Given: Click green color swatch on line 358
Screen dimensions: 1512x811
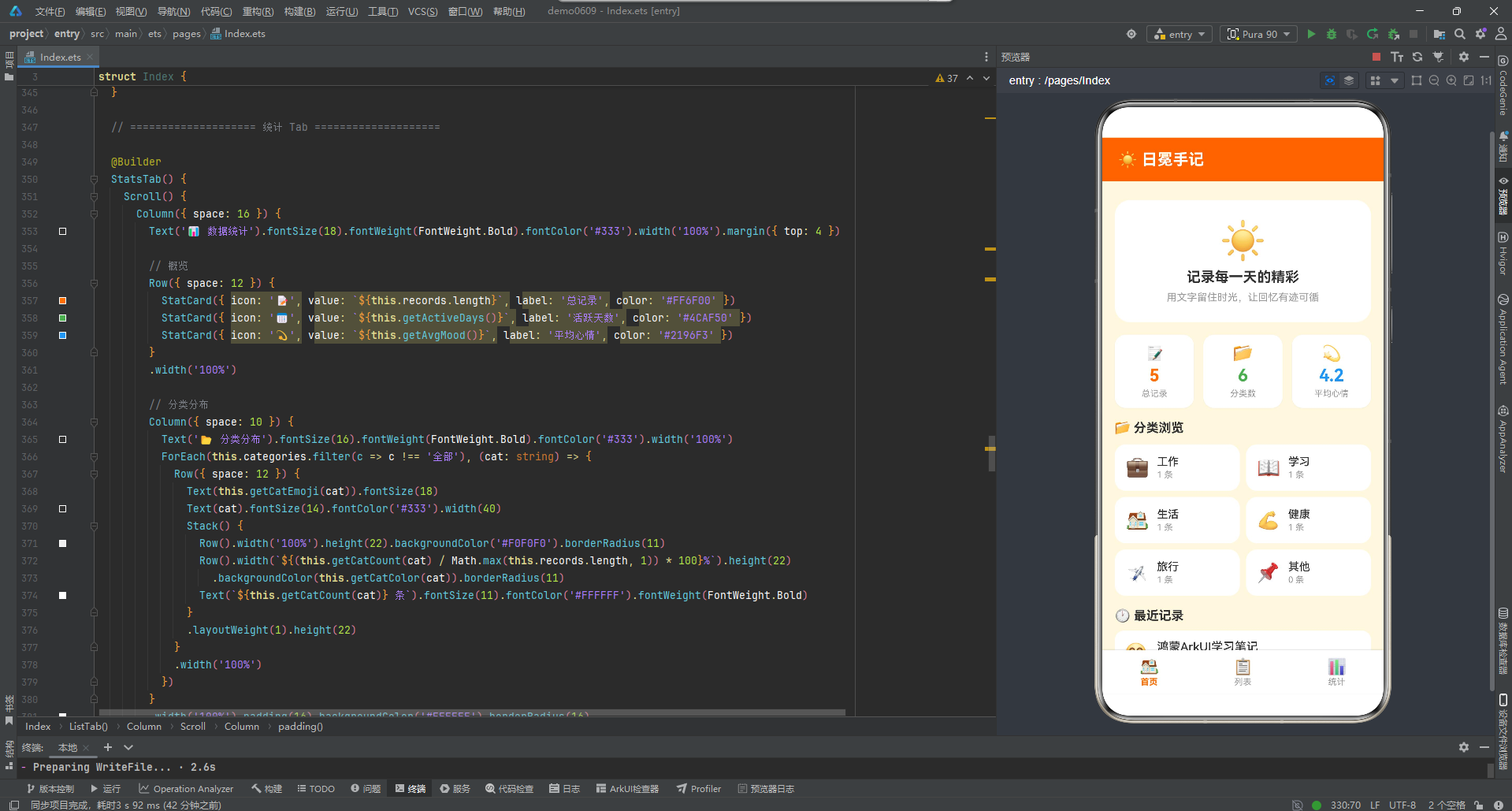Looking at the screenshot, I should tap(62, 318).
